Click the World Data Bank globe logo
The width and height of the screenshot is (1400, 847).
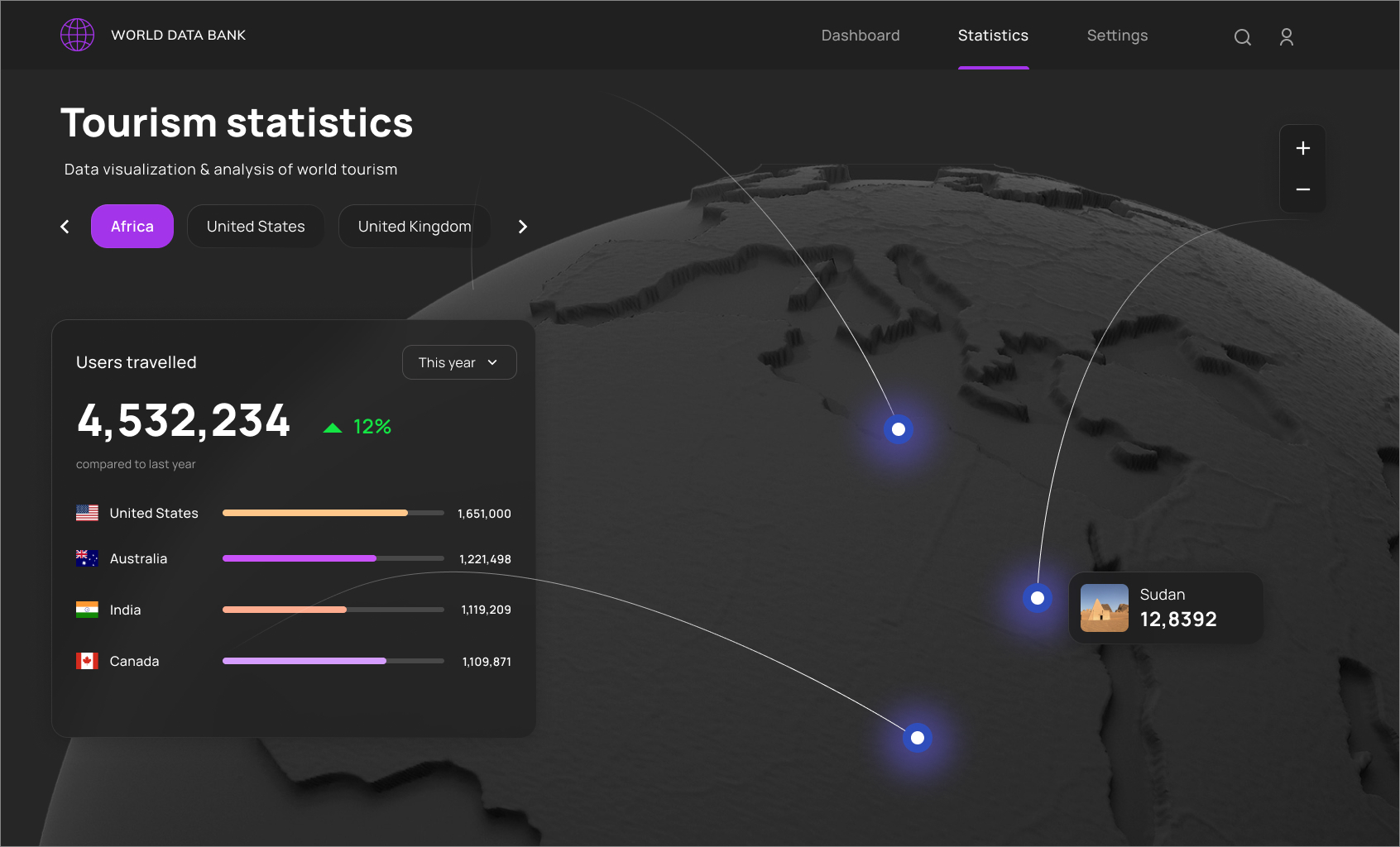click(77, 35)
